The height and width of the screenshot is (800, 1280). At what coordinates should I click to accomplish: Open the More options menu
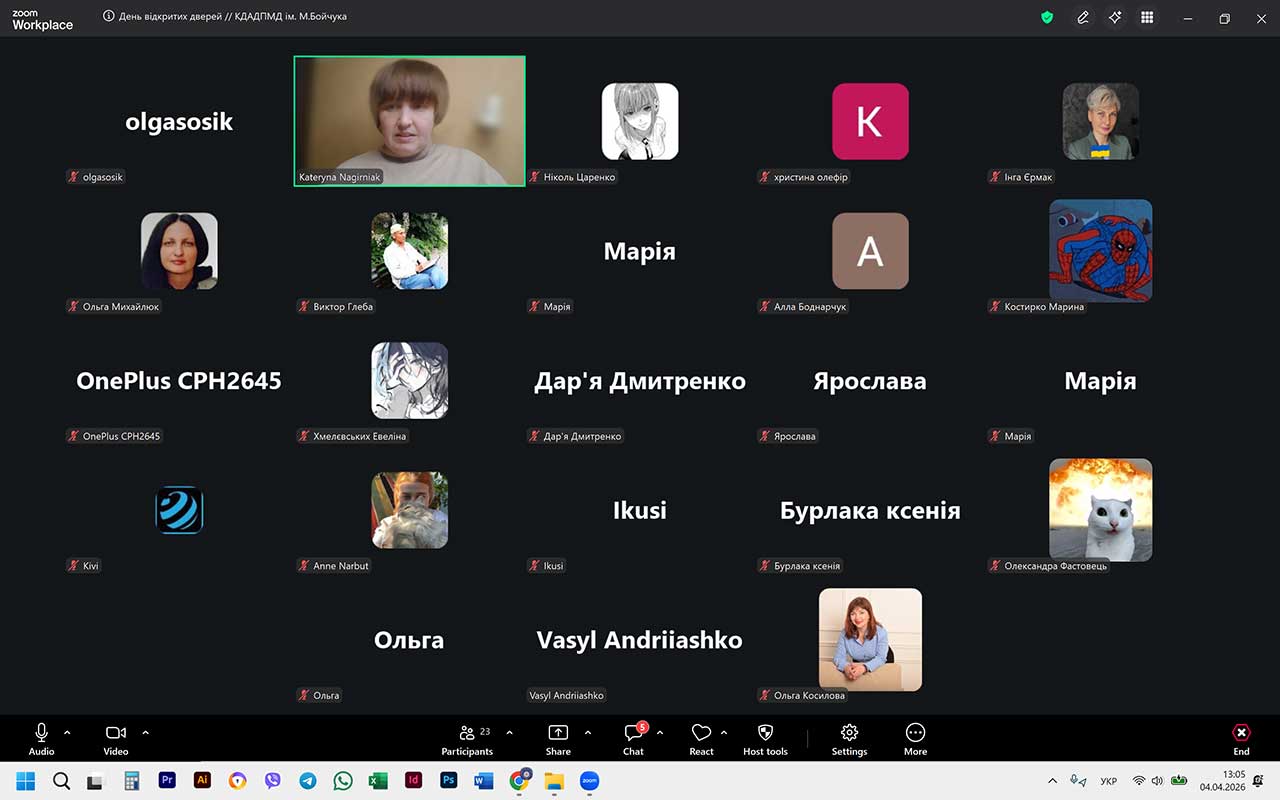[x=915, y=739]
